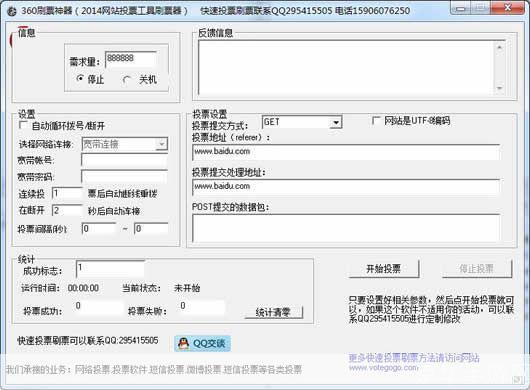Click the feedback scrollbar up arrow

point(500,47)
